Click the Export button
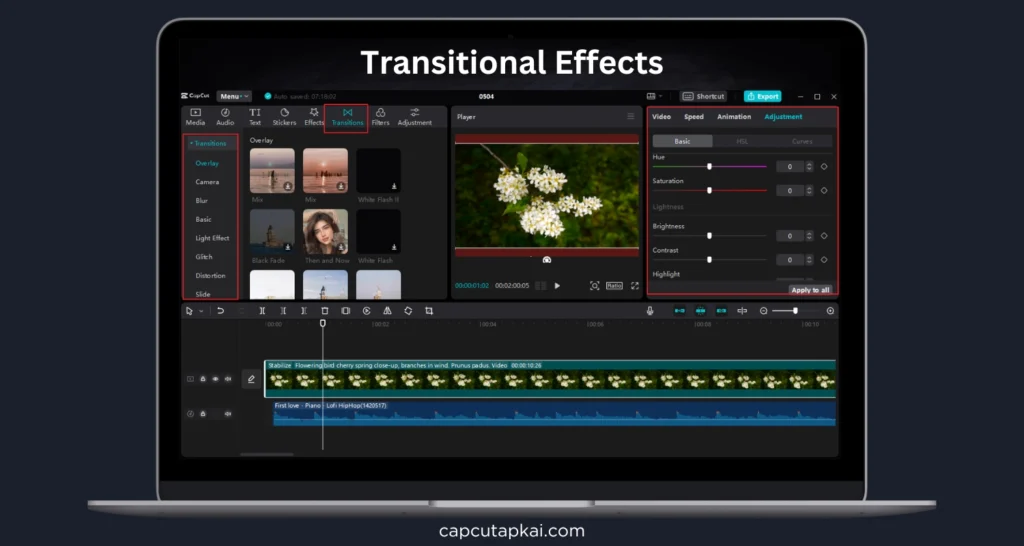 pos(762,96)
